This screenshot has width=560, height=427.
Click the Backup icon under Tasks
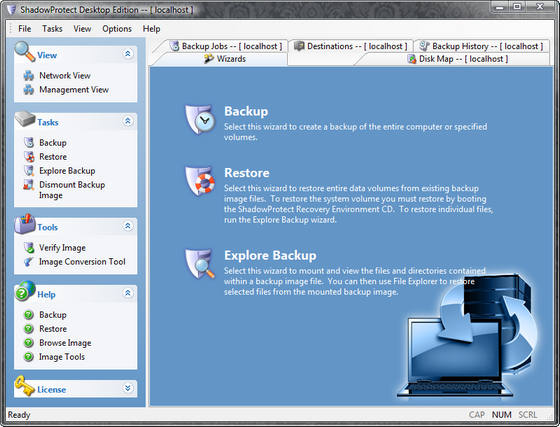click(x=29, y=142)
